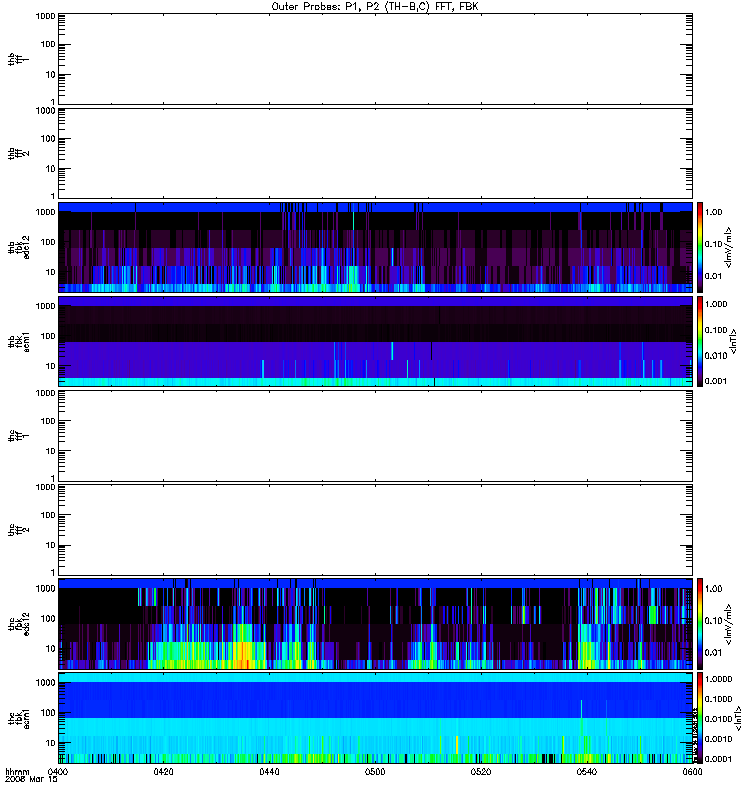The image size is (750, 800).
Task: Select the 0520 time axis label
Action: tap(481, 772)
